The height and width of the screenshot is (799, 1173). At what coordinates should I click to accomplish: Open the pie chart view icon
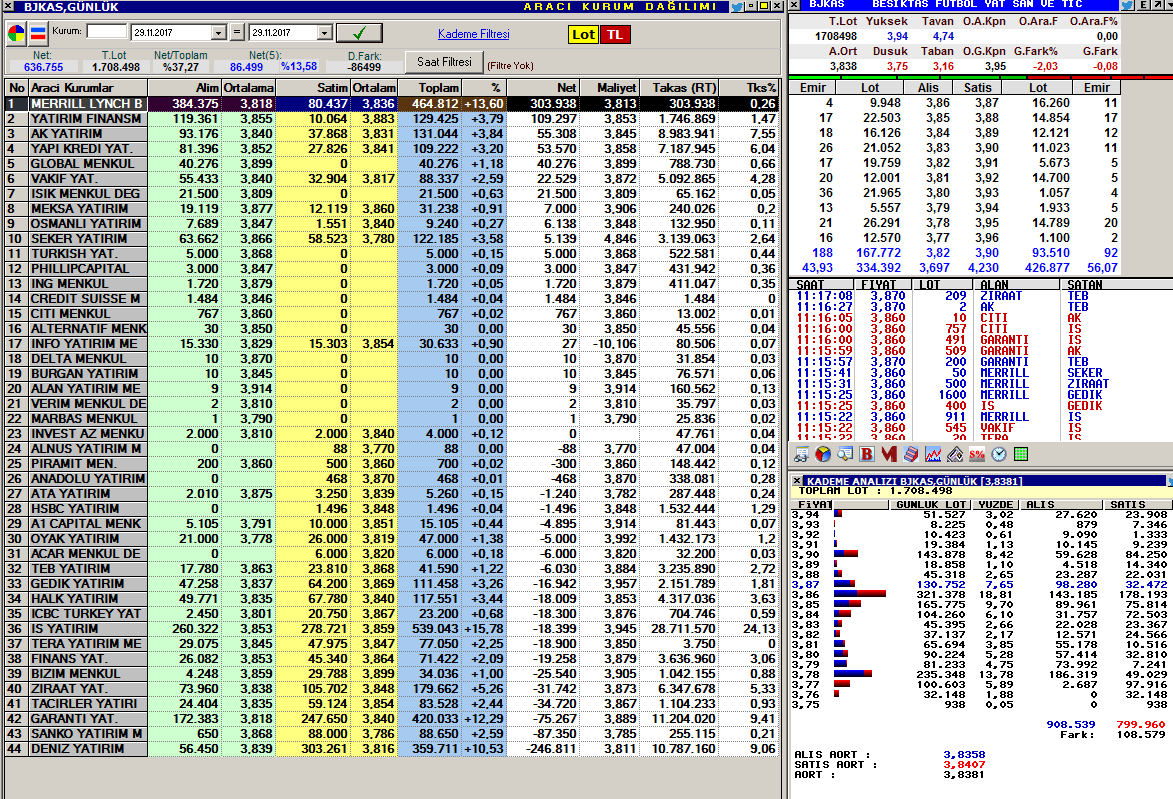pos(16,34)
